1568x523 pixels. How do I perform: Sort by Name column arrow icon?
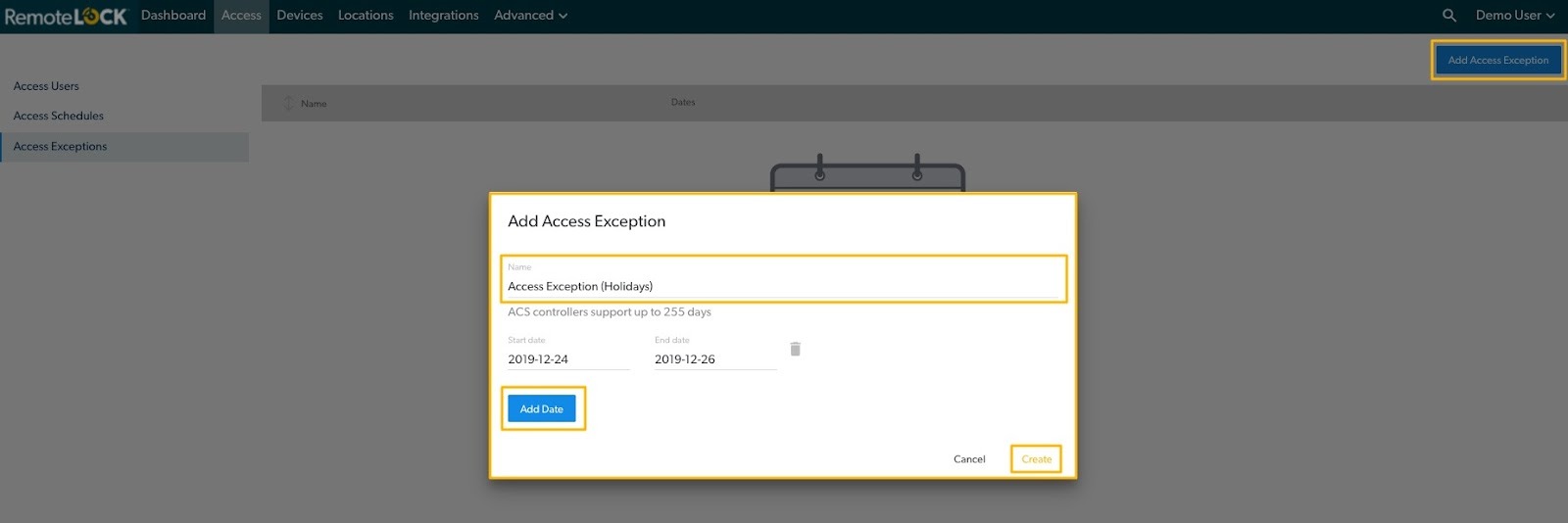(x=288, y=103)
